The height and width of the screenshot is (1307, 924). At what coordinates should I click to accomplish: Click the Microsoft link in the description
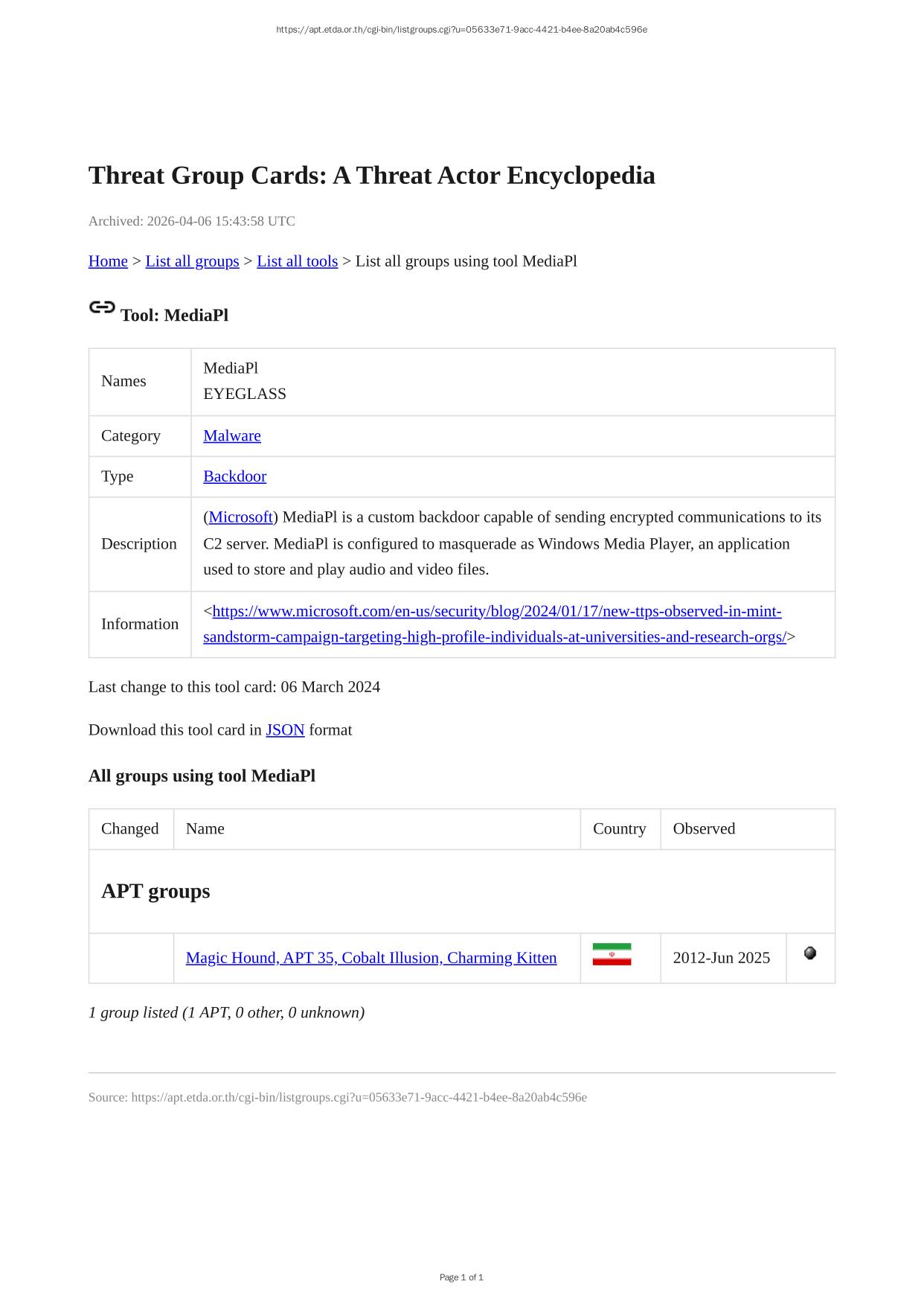[240, 517]
